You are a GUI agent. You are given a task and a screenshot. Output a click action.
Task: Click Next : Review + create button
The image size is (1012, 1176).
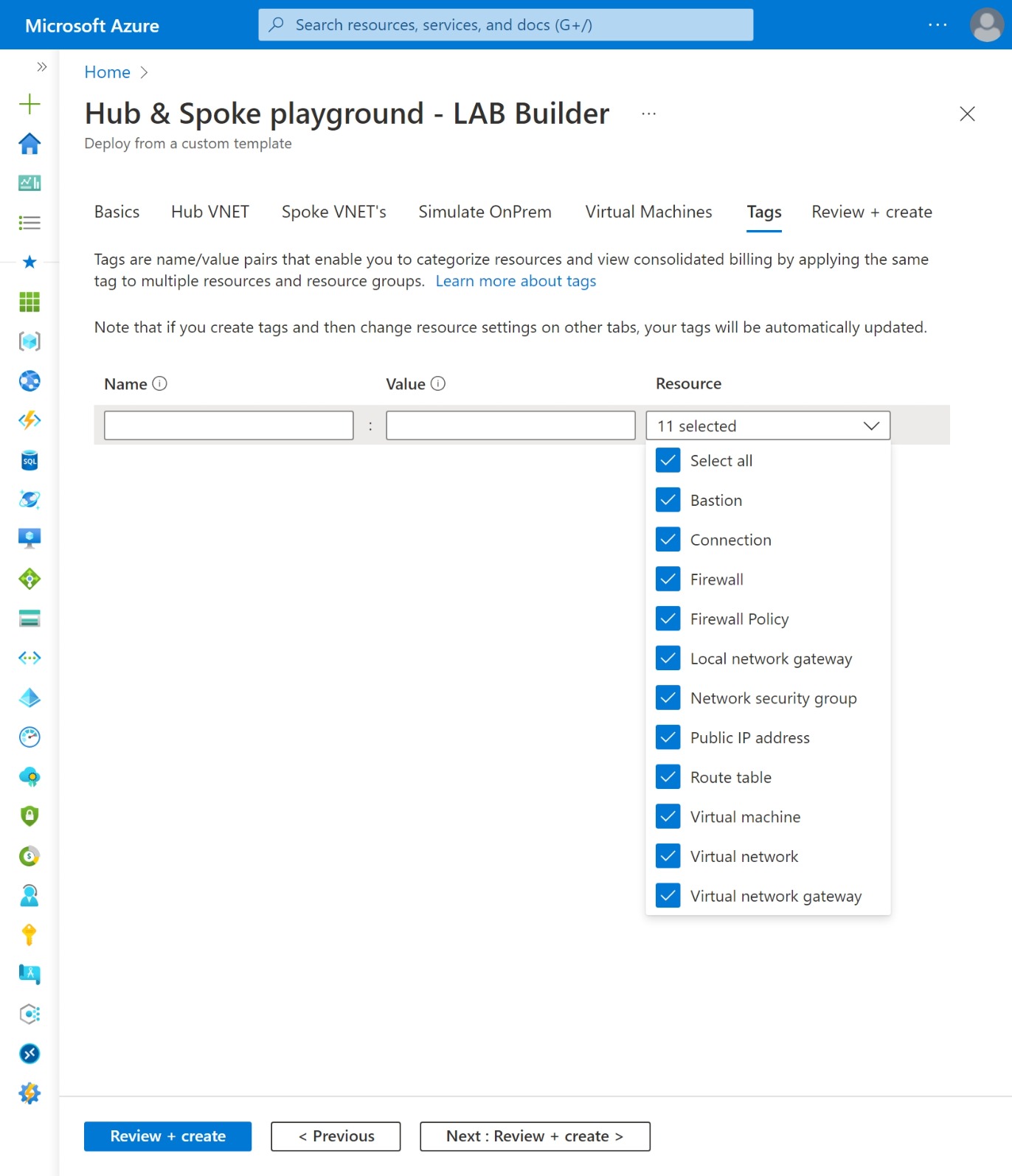coord(535,1136)
